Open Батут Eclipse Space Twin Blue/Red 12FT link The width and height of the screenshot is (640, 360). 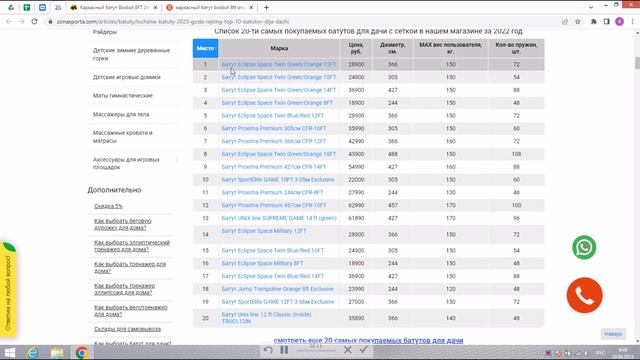pyautogui.click(x=272, y=116)
